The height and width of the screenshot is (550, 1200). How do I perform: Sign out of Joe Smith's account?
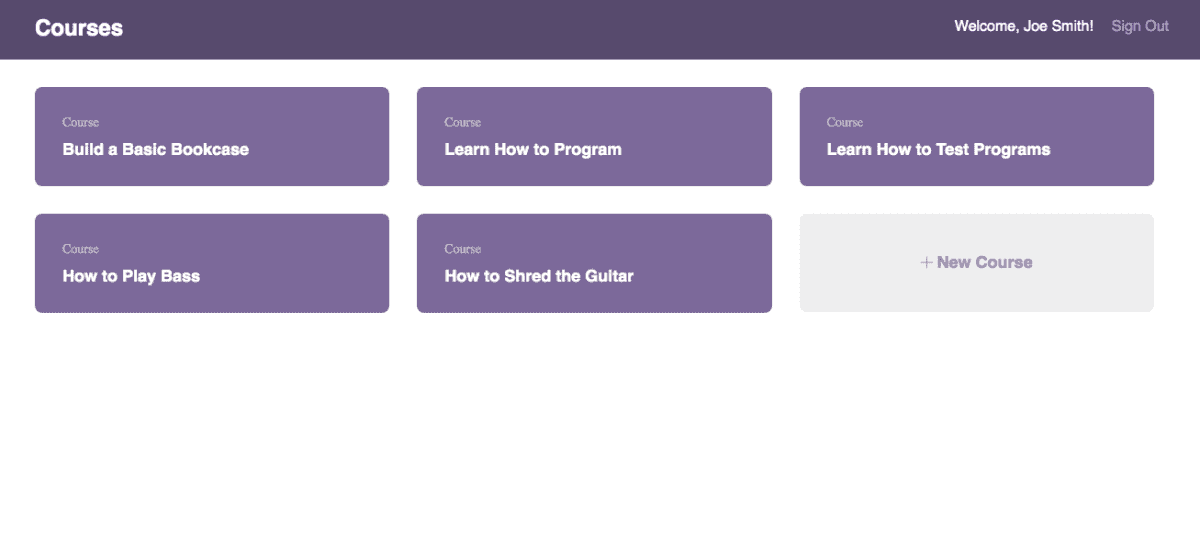[1140, 26]
